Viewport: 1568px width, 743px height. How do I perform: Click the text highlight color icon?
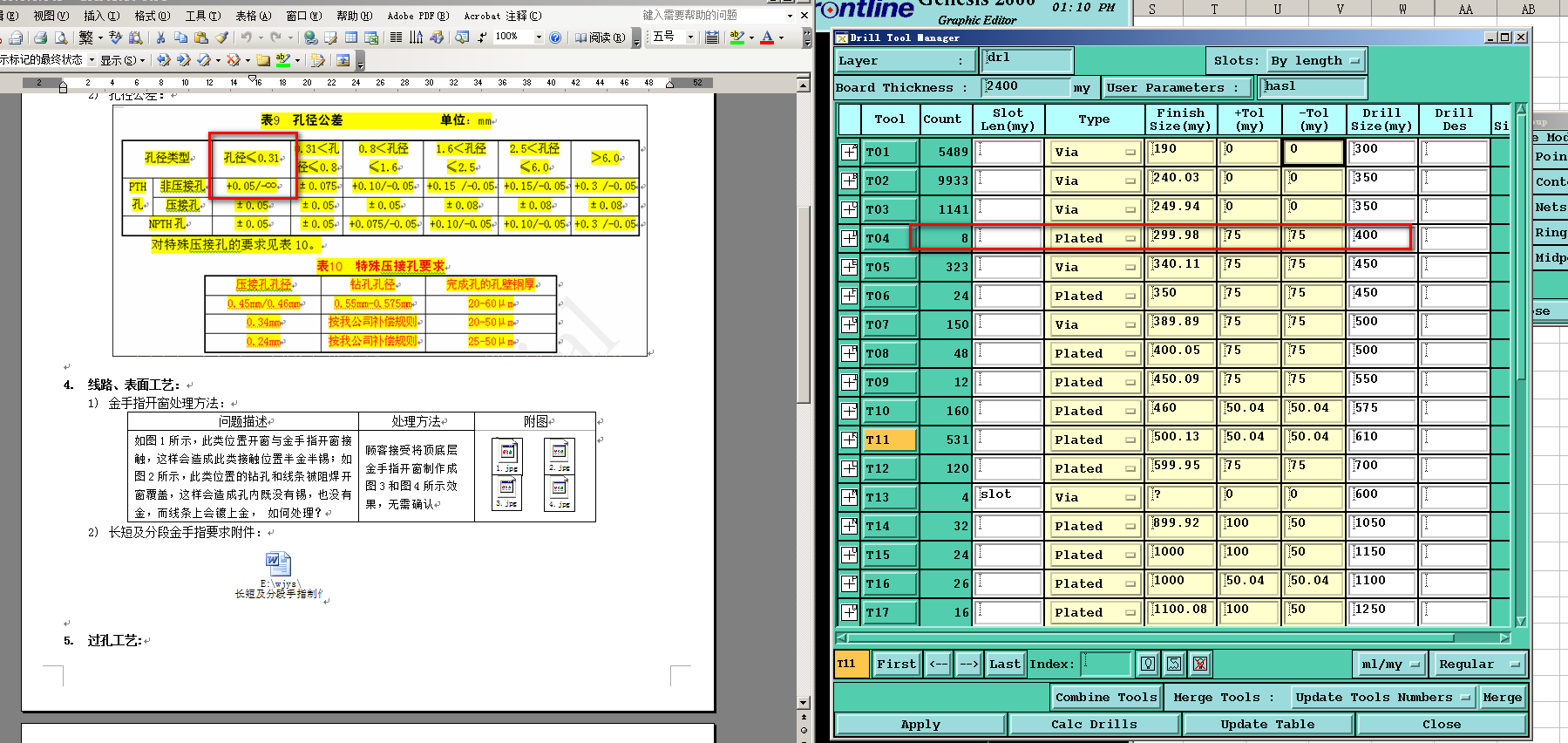(x=737, y=37)
